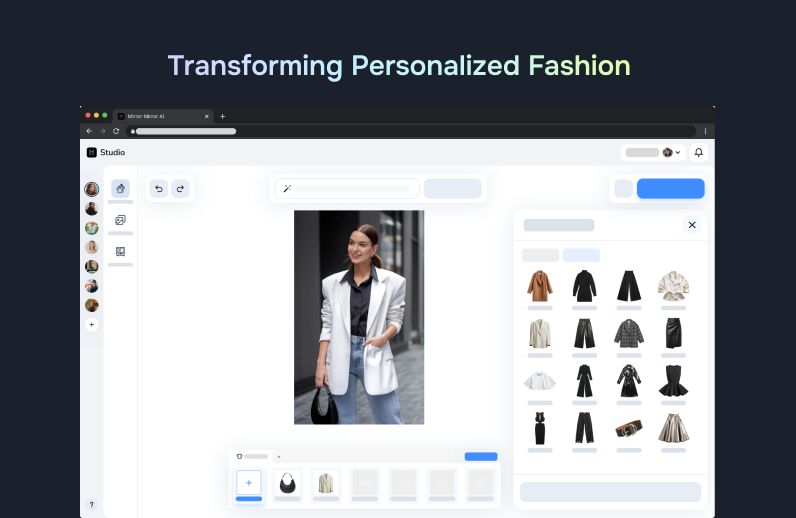796x518 pixels.
Task: Reload the page in the browser
Action: pos(116,131)
